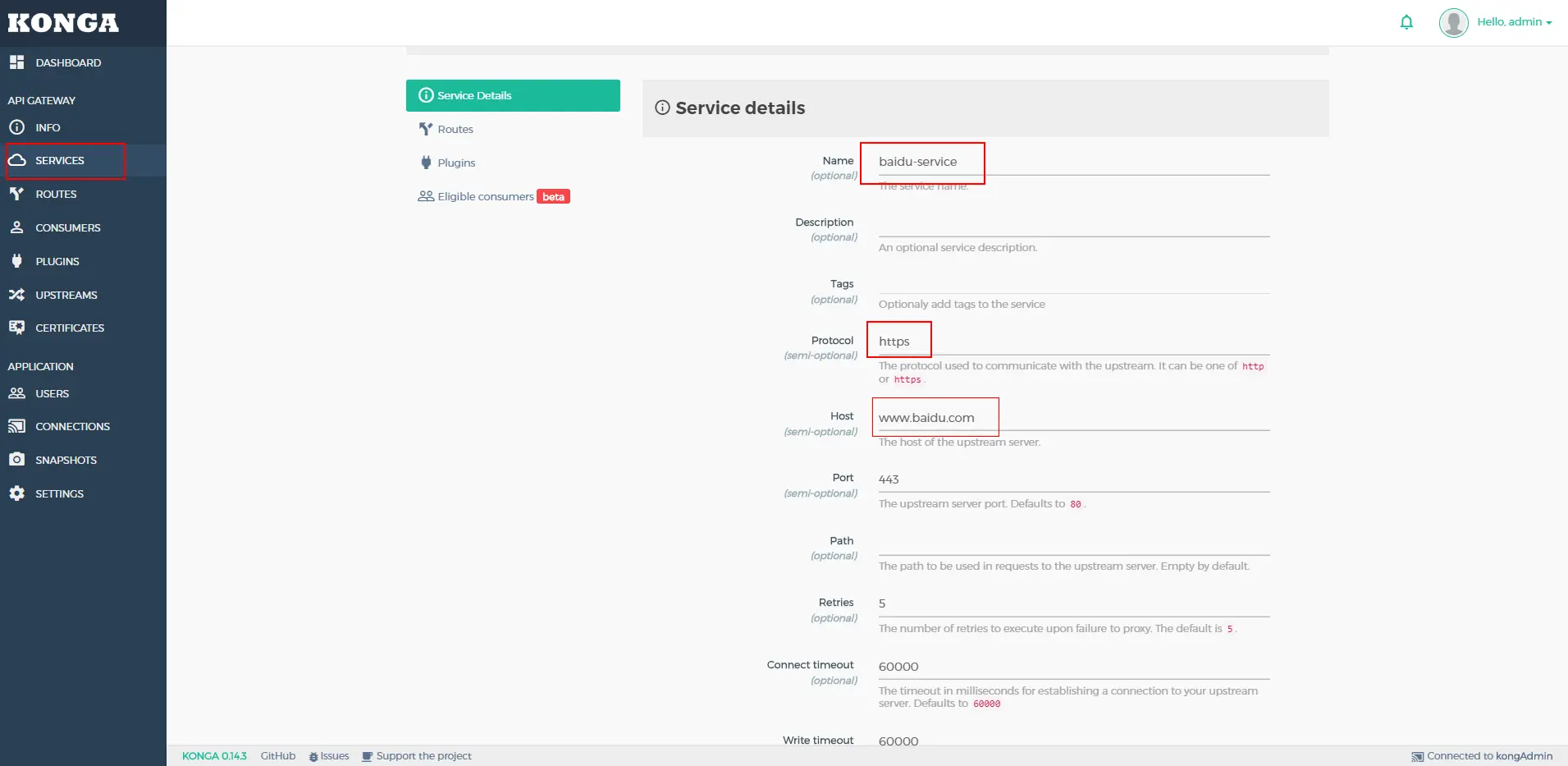
Task: Click the Port input field showing 443
Action: click(x=1073, y=479)
